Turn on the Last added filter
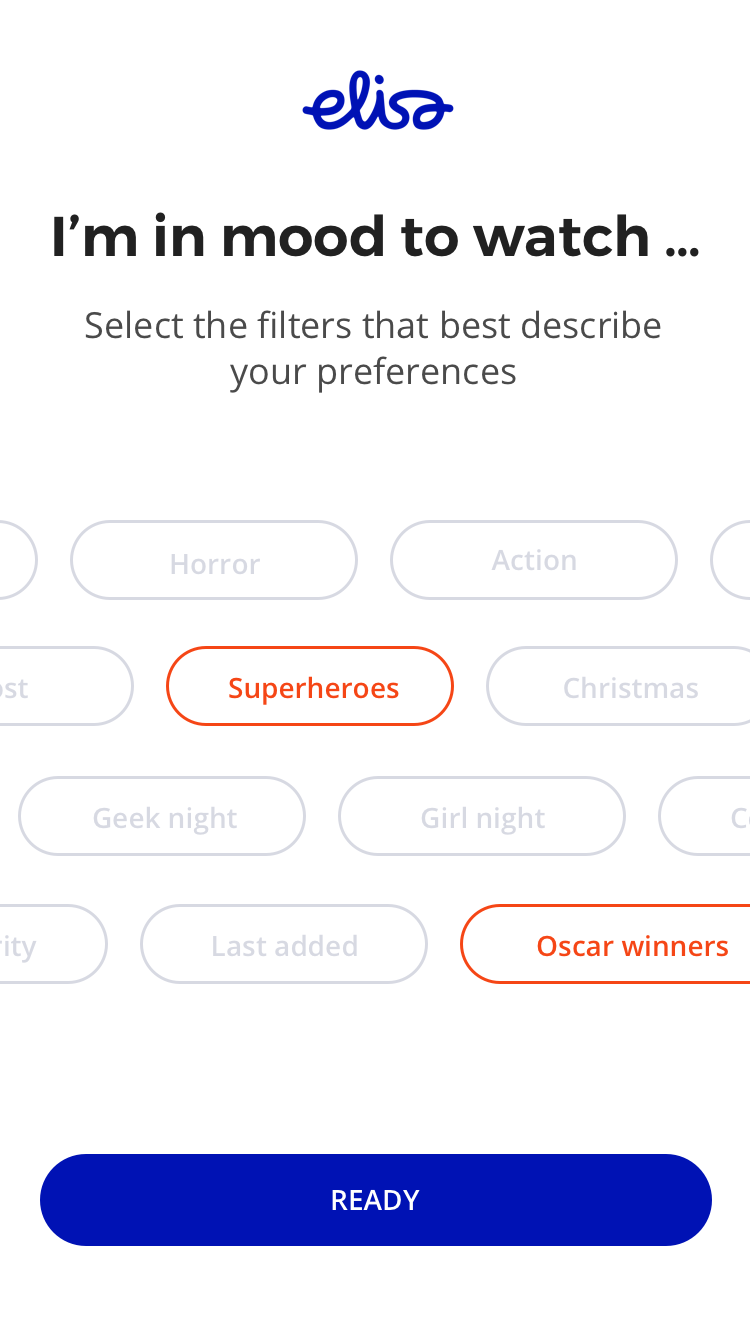This screenshot has width=750, height=1334. (284, 945)
